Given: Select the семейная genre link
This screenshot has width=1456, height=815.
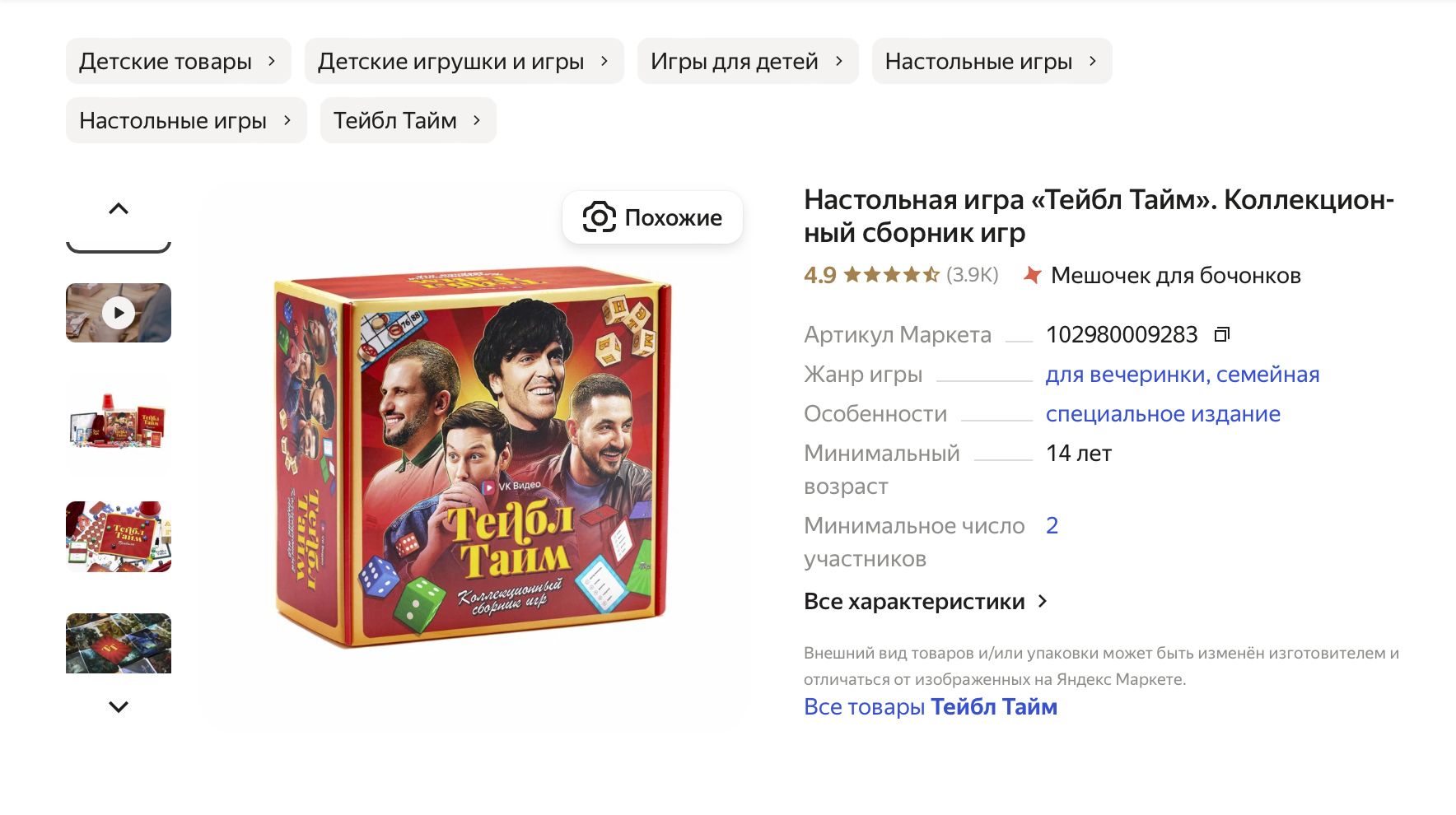Looking at the screenshot, I should pos(1267,374).
